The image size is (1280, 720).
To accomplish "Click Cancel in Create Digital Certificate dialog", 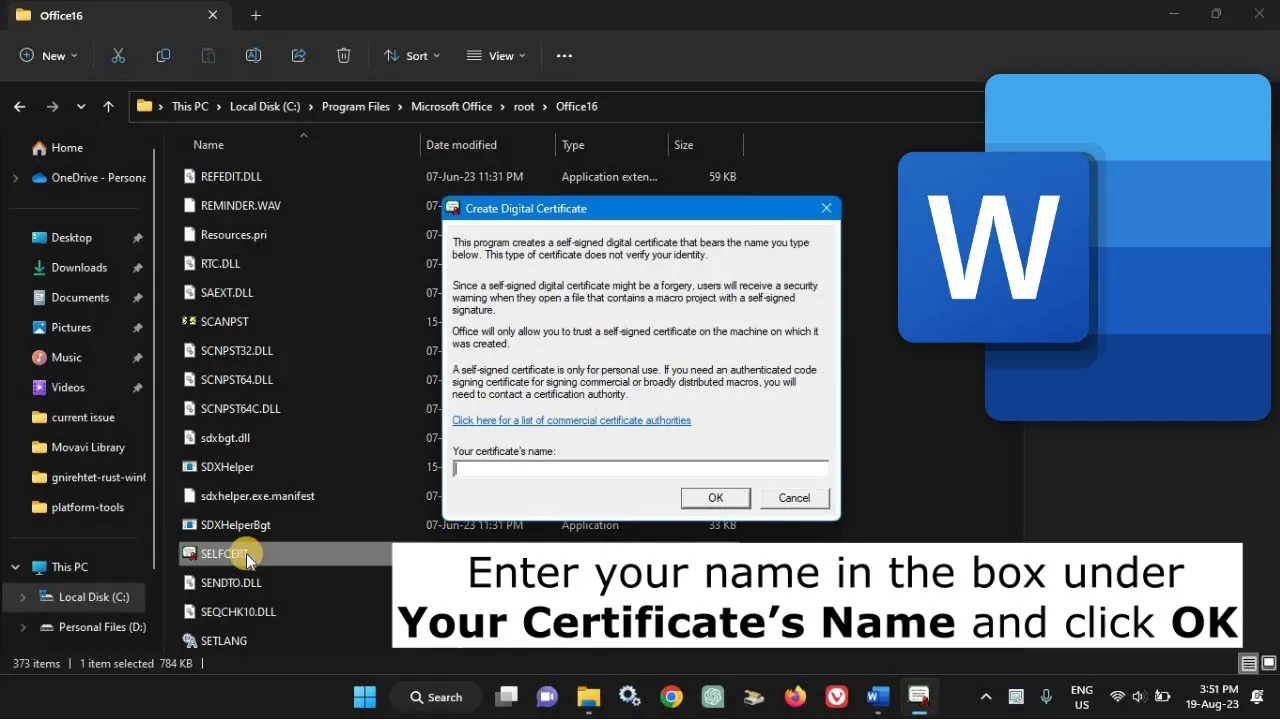I will [x=794, y=498].
